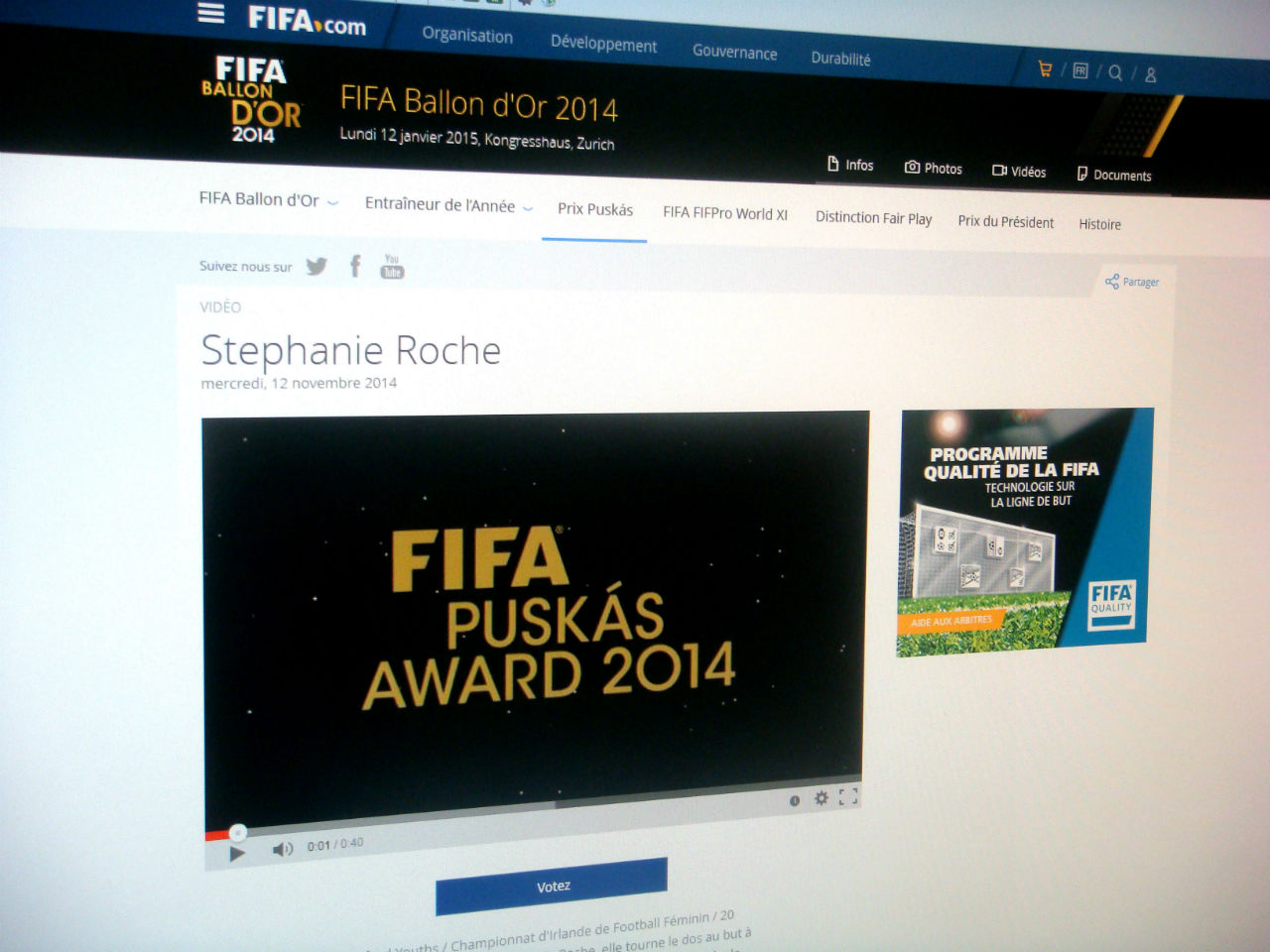The image size is (1270, 952).
Task: Click the FIFA Quality badge in the ad
Action: pos(1111,604)
